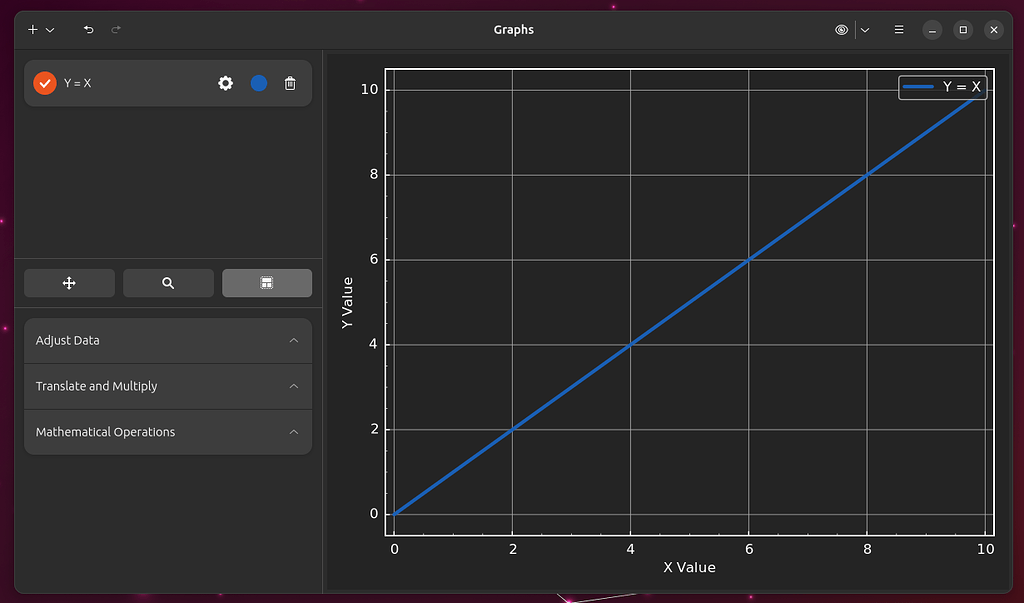Select the Y = X item name in sidebar
The height and width of the screenshot is (603, 1024).
pos(78,83)
